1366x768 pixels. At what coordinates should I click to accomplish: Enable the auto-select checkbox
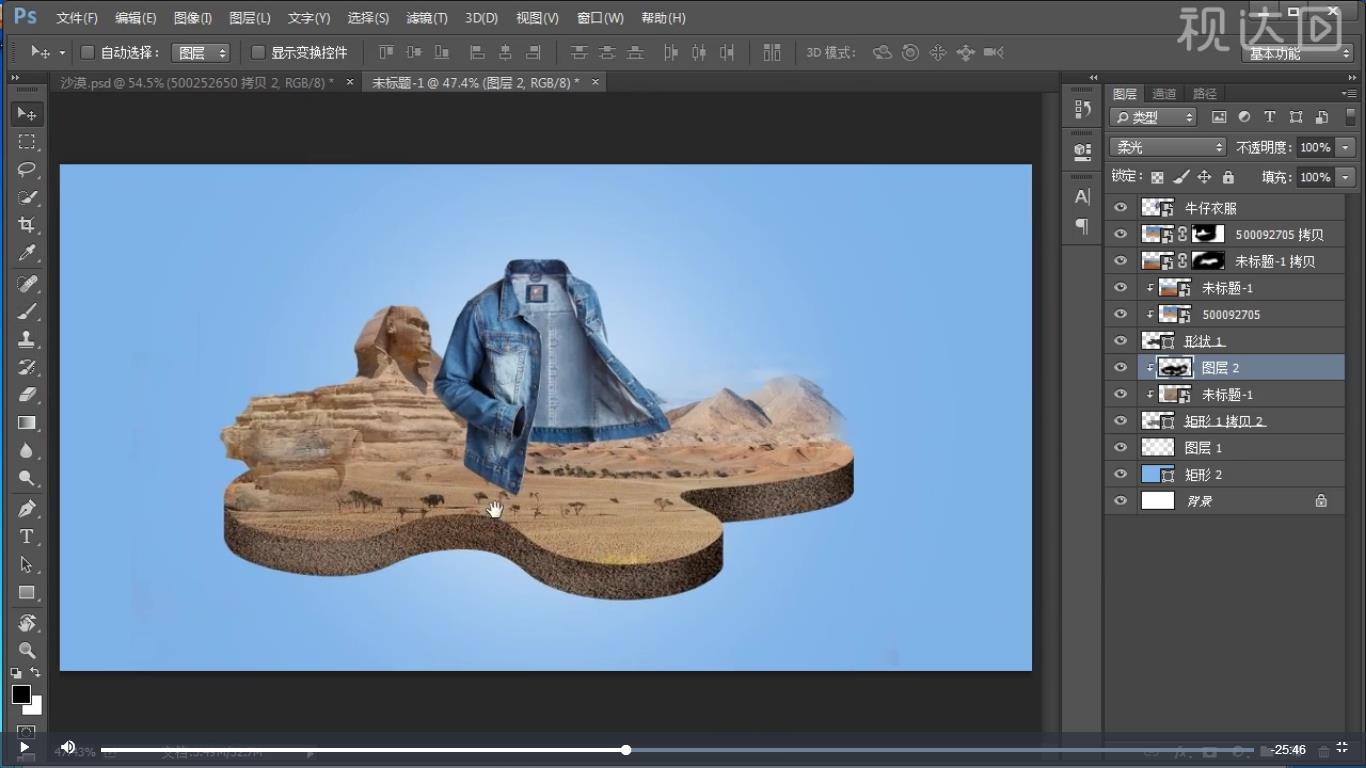[x=87, y=52]
